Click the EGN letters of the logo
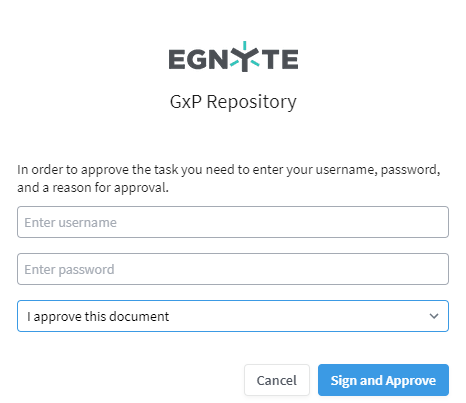 tap(198, 59)
